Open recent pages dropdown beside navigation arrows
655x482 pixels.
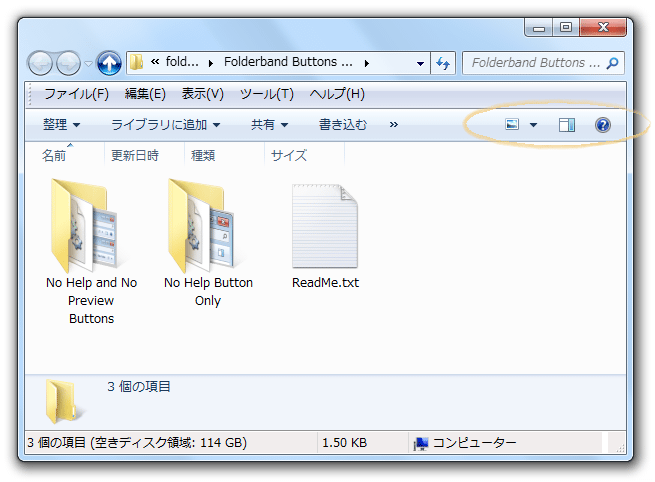pyautogui.click(x=88, y=63)
